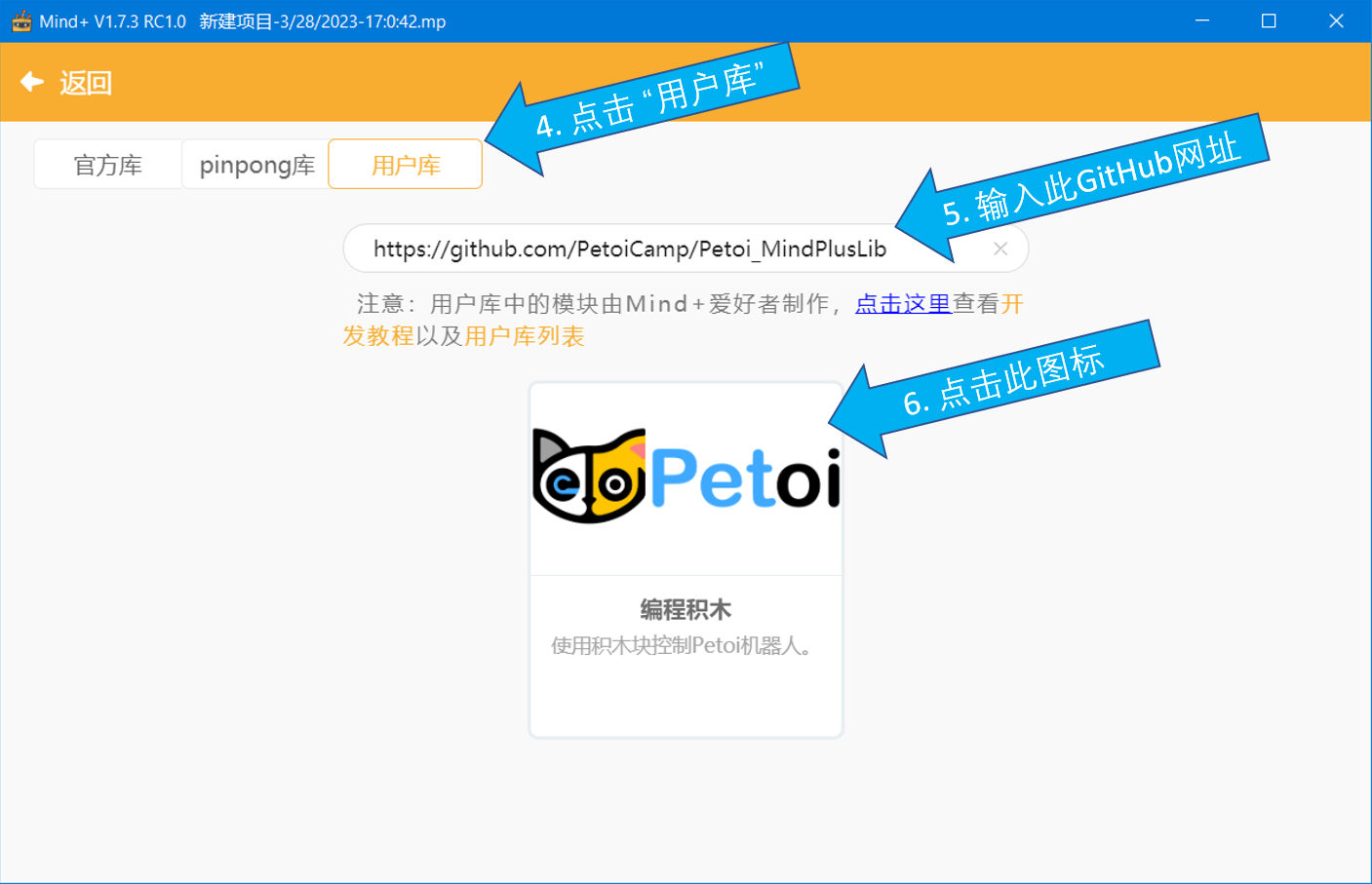Click the Mind+ app icon in title bar
The image size is (1372, 884).
pos(21,20)
